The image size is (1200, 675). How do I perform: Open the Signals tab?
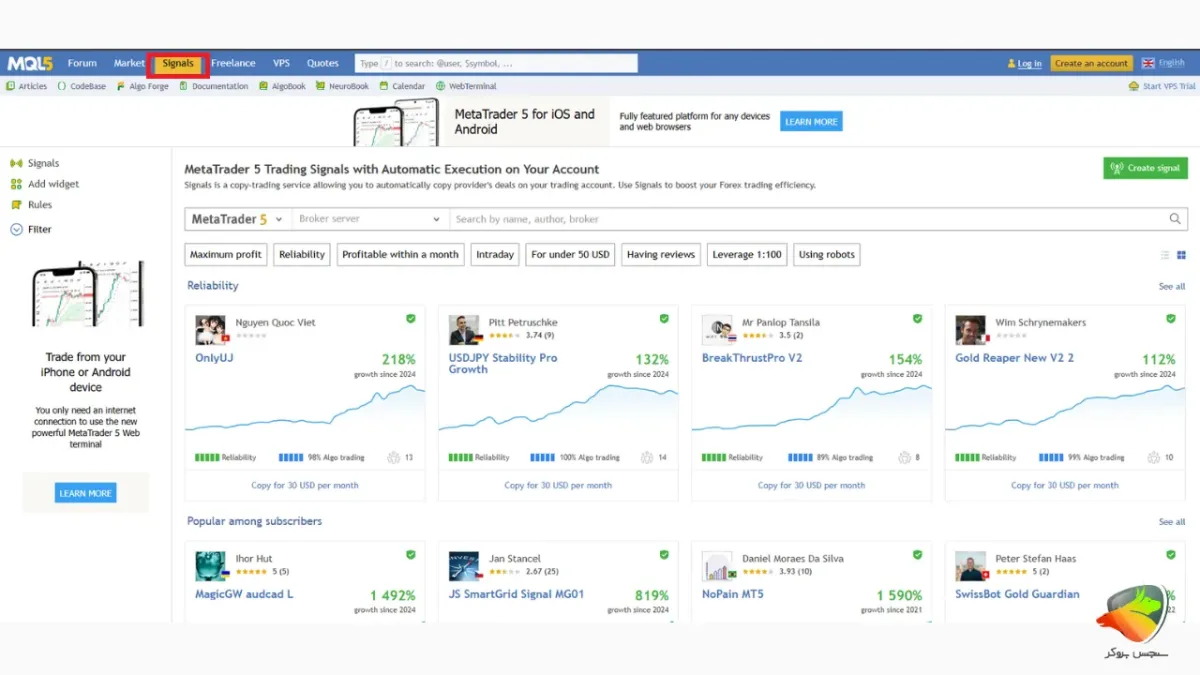pos(178,64)
